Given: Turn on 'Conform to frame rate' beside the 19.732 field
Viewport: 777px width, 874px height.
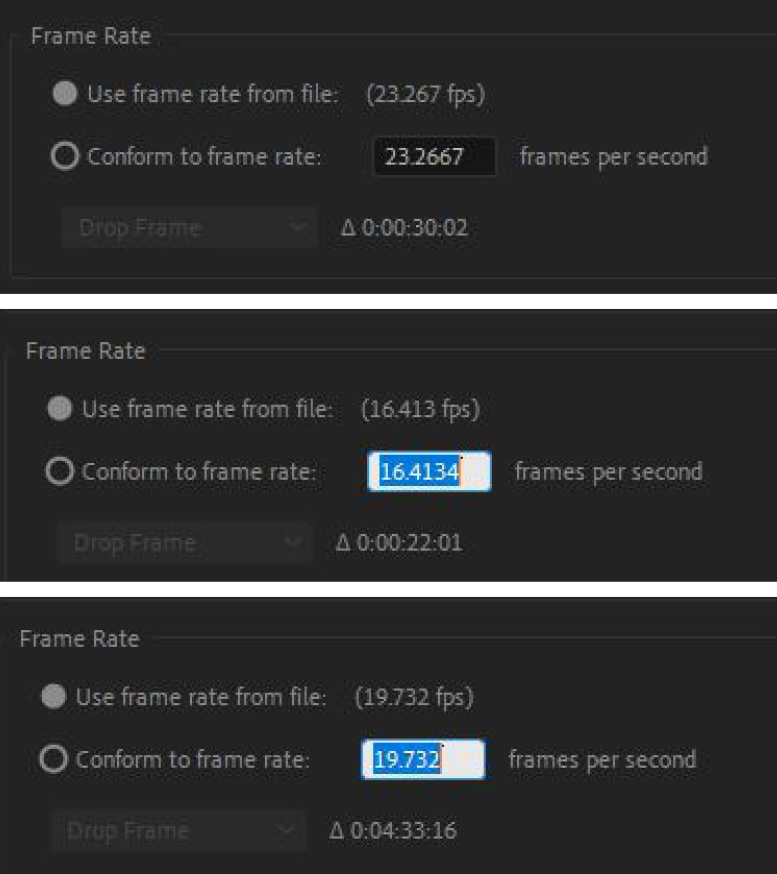Looking at the screenshot, I should tap(54, 759).
